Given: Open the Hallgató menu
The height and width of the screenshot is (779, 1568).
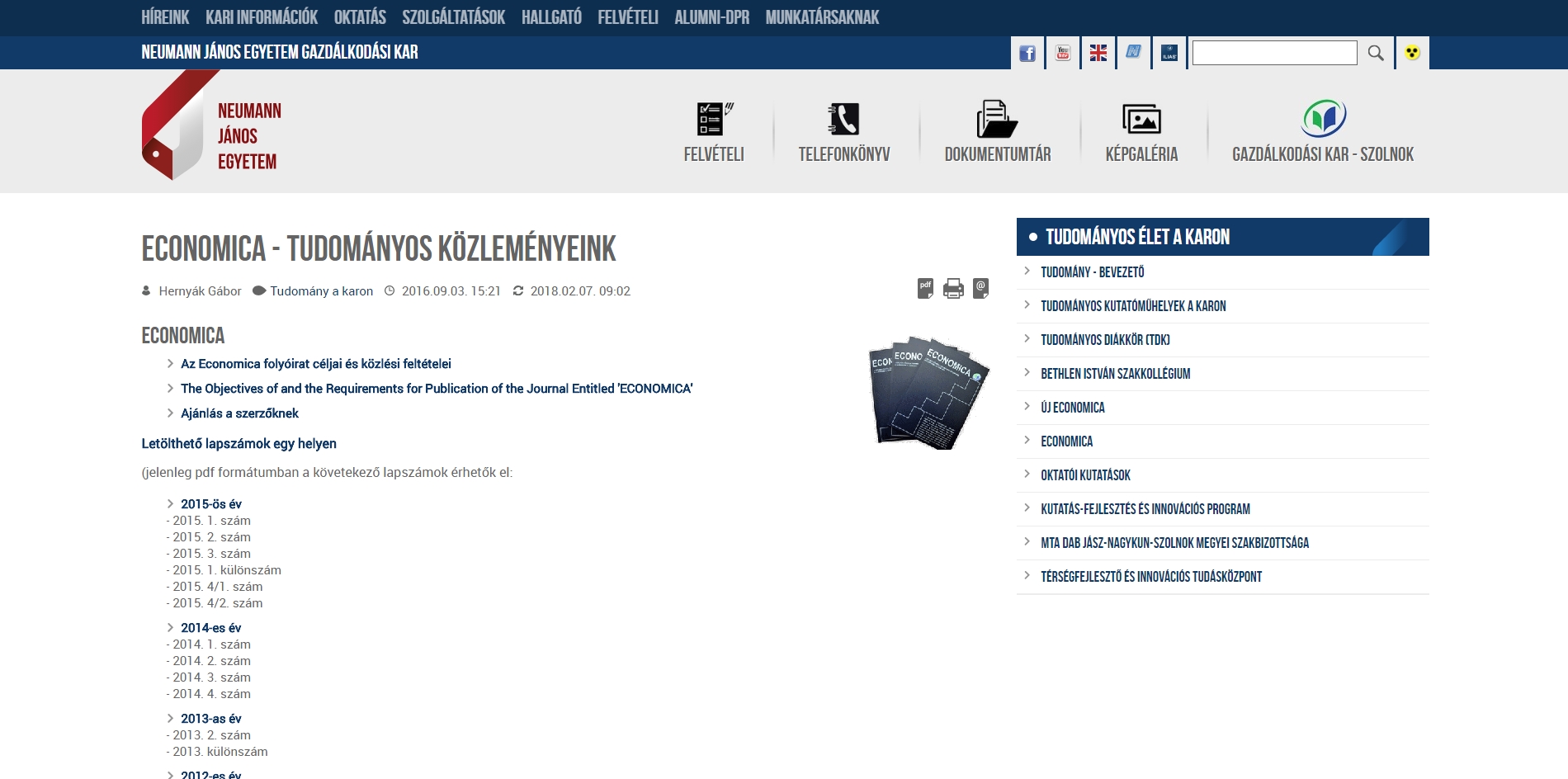Looking at the screenshot, I should tap(551, 17).
